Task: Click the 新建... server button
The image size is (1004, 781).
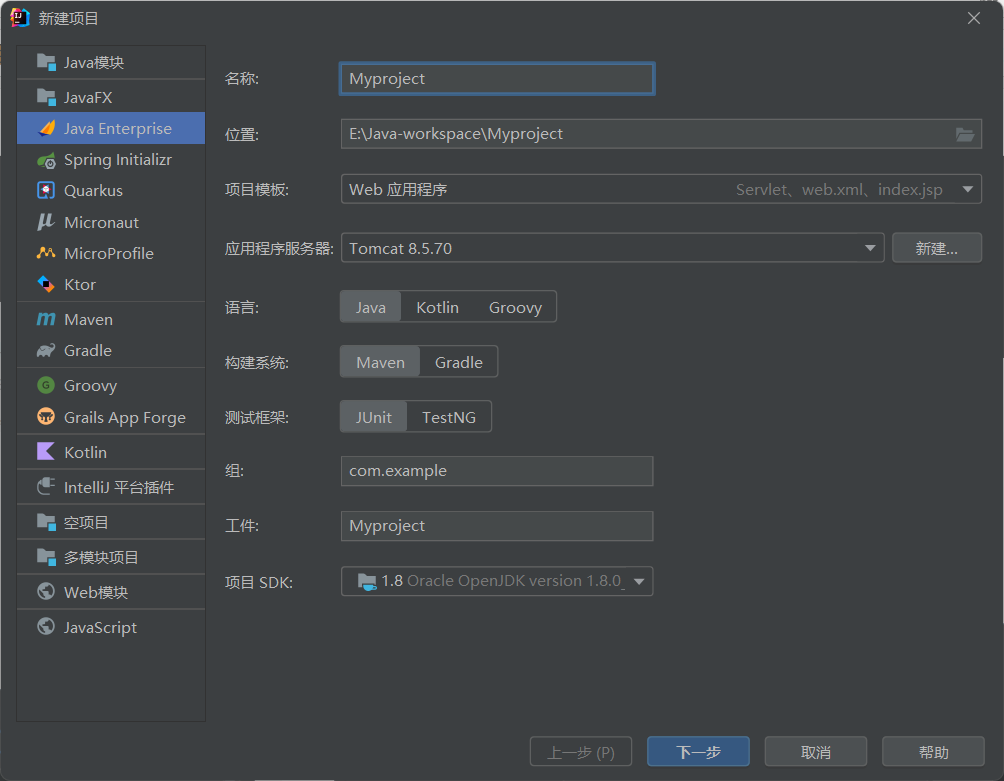Action: pos(937,248)
